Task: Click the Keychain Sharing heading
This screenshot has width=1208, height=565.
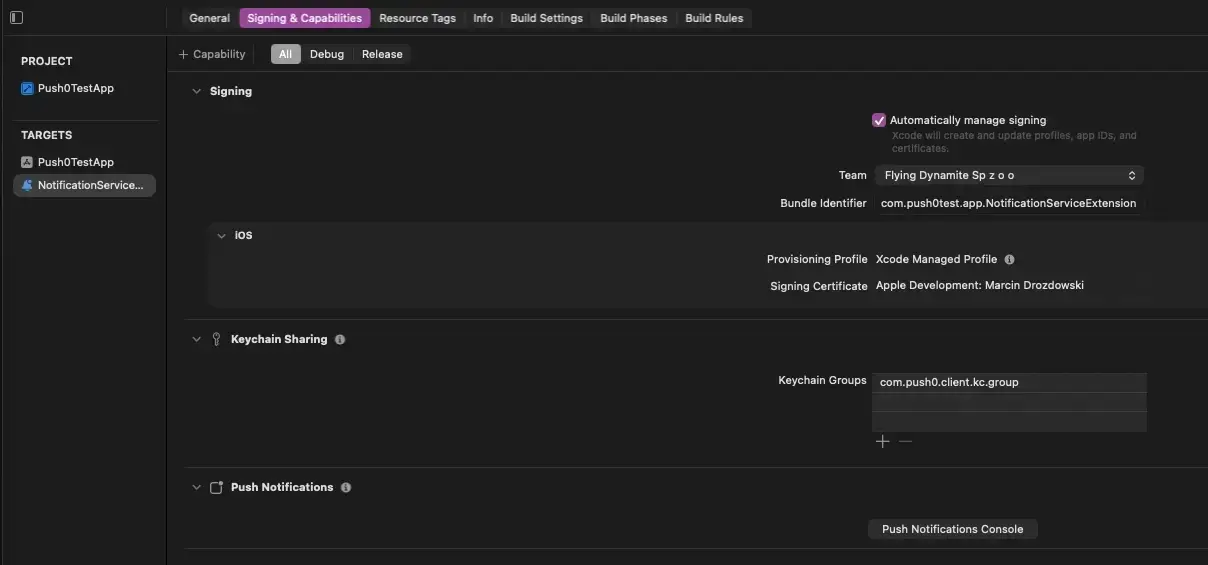Action: (x=279, y=339)
